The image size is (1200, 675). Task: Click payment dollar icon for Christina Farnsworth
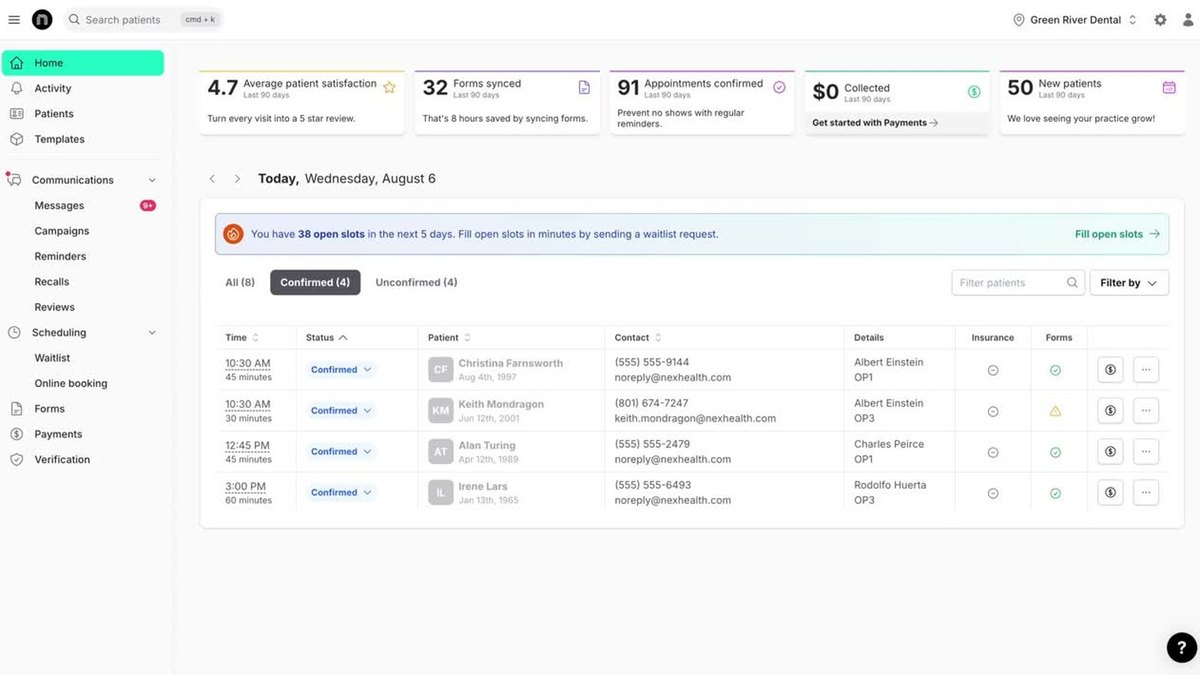[x=1110, y=370]
